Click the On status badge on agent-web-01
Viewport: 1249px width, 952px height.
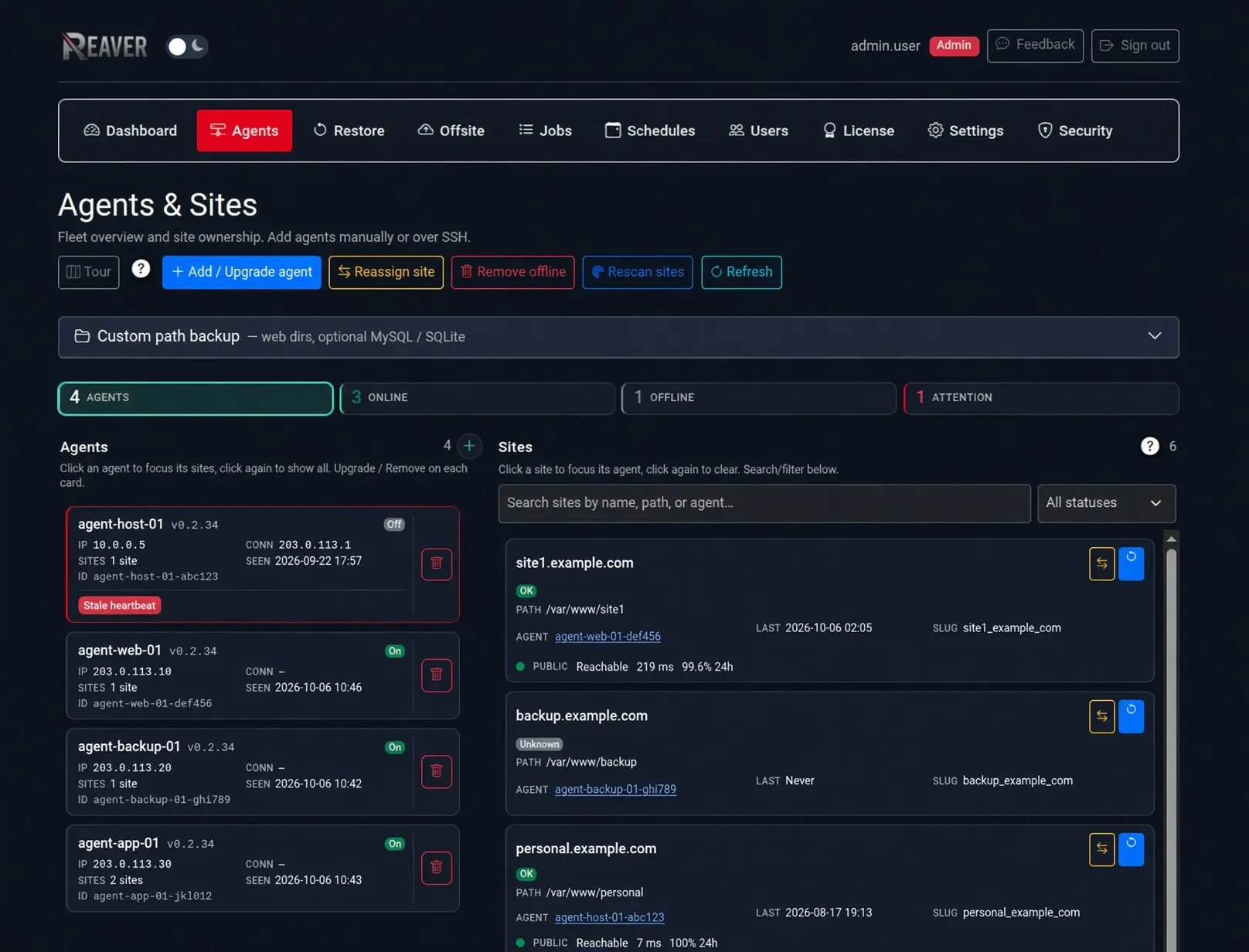click(395, 651)
